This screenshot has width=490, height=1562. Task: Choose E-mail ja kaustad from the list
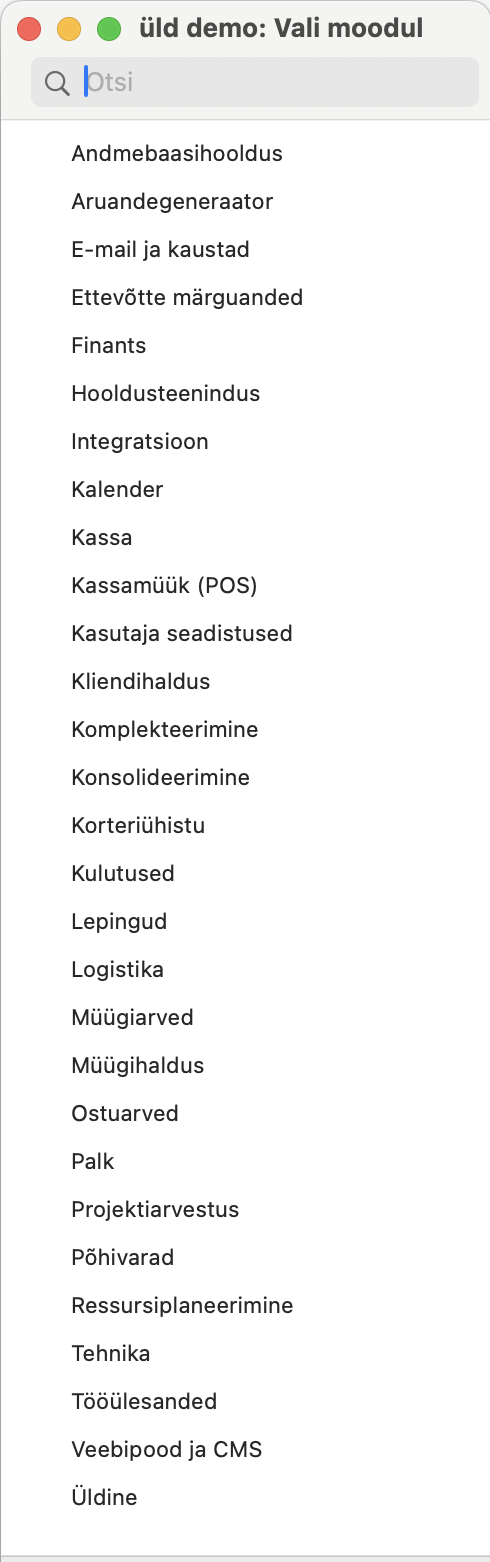click(x=160, y=250)
